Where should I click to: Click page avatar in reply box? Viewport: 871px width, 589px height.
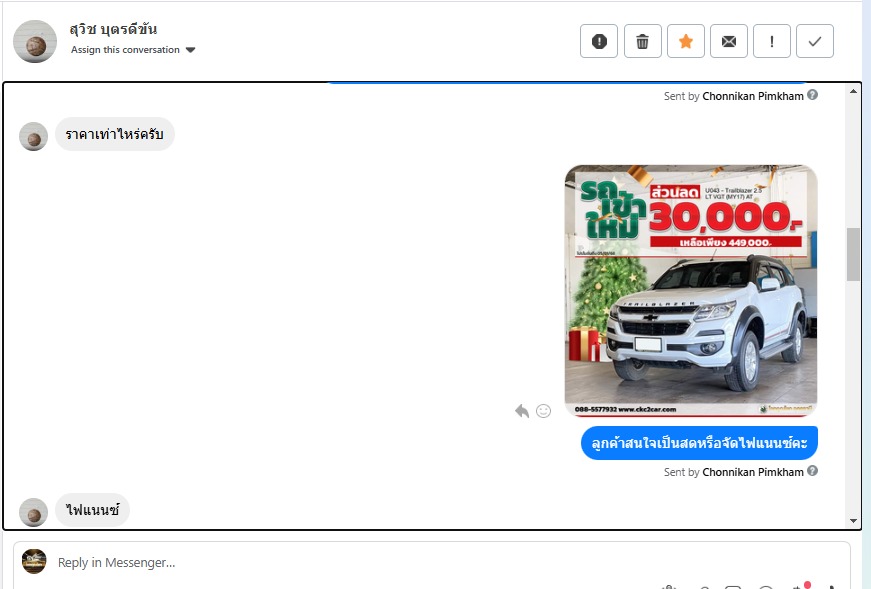pos(34,561)
